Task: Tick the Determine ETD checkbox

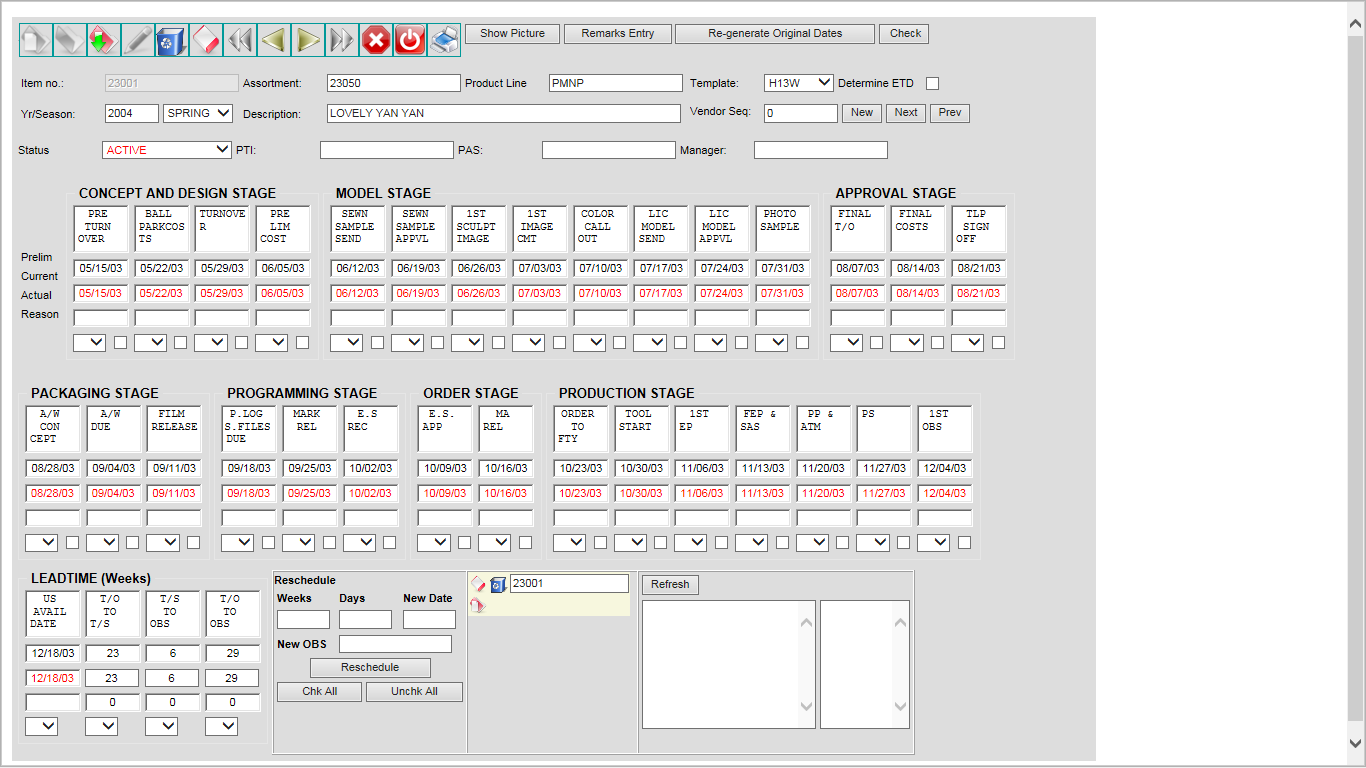Action: click(x=933, y=84)
